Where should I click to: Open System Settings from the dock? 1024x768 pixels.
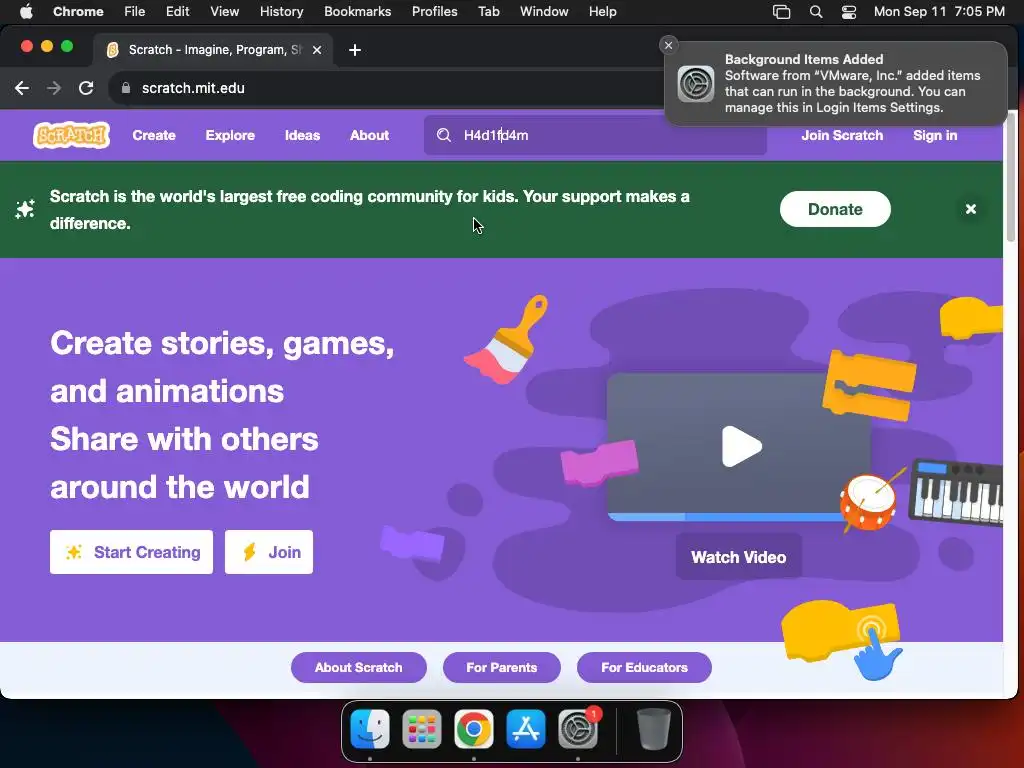point(578,729)
